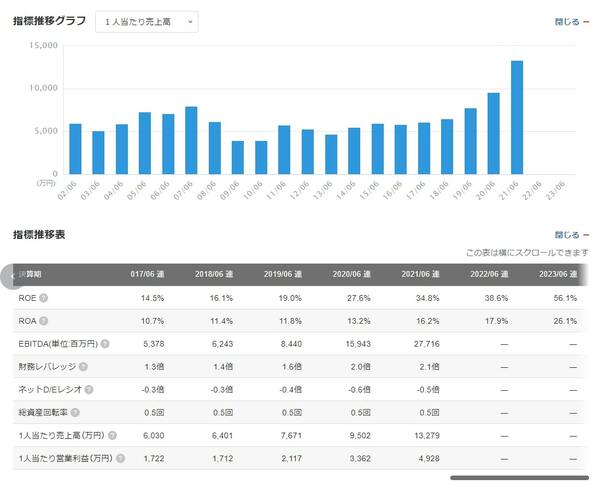This screenshot has width=600, height=483.
Task: Open the 1人当たり売上高 metric dropdown
Action: coord(146,22)
